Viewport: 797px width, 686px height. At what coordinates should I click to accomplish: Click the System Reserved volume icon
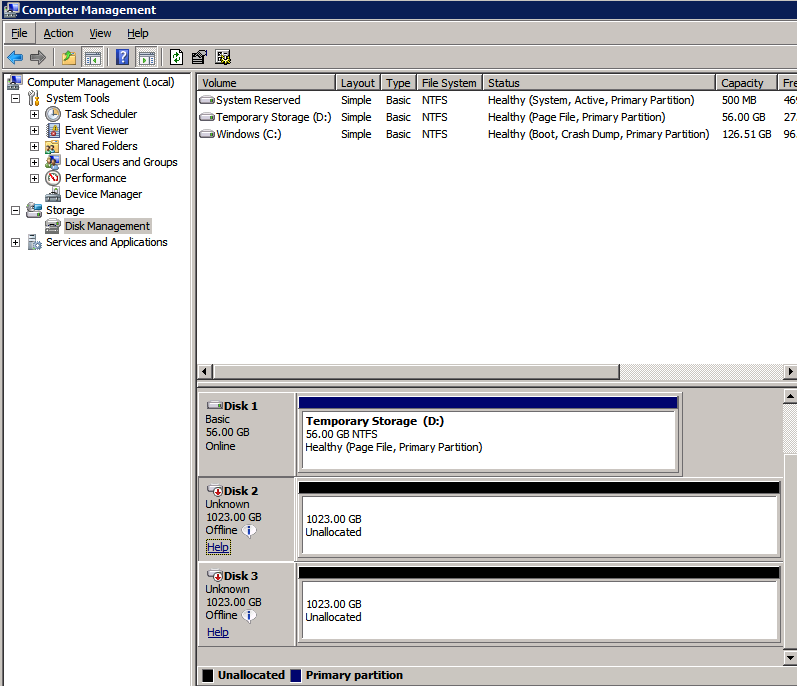[x=207, y=100]
